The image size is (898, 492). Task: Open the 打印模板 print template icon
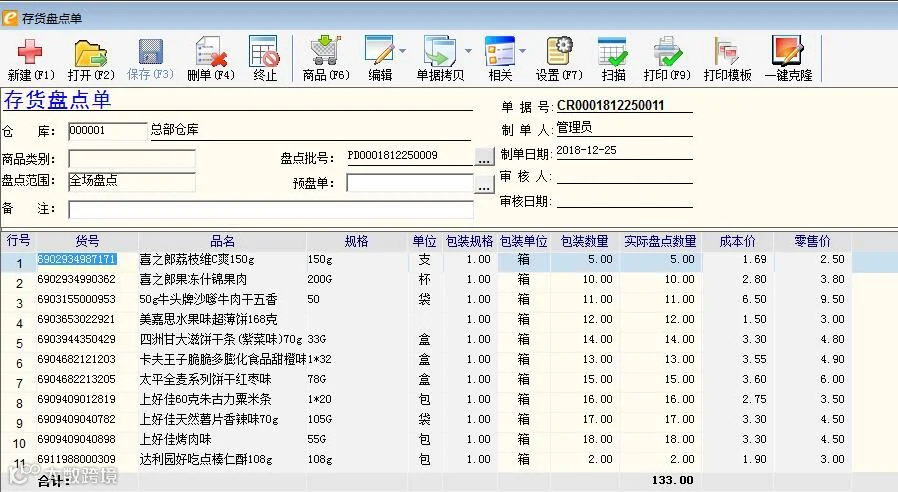(727, 51)
